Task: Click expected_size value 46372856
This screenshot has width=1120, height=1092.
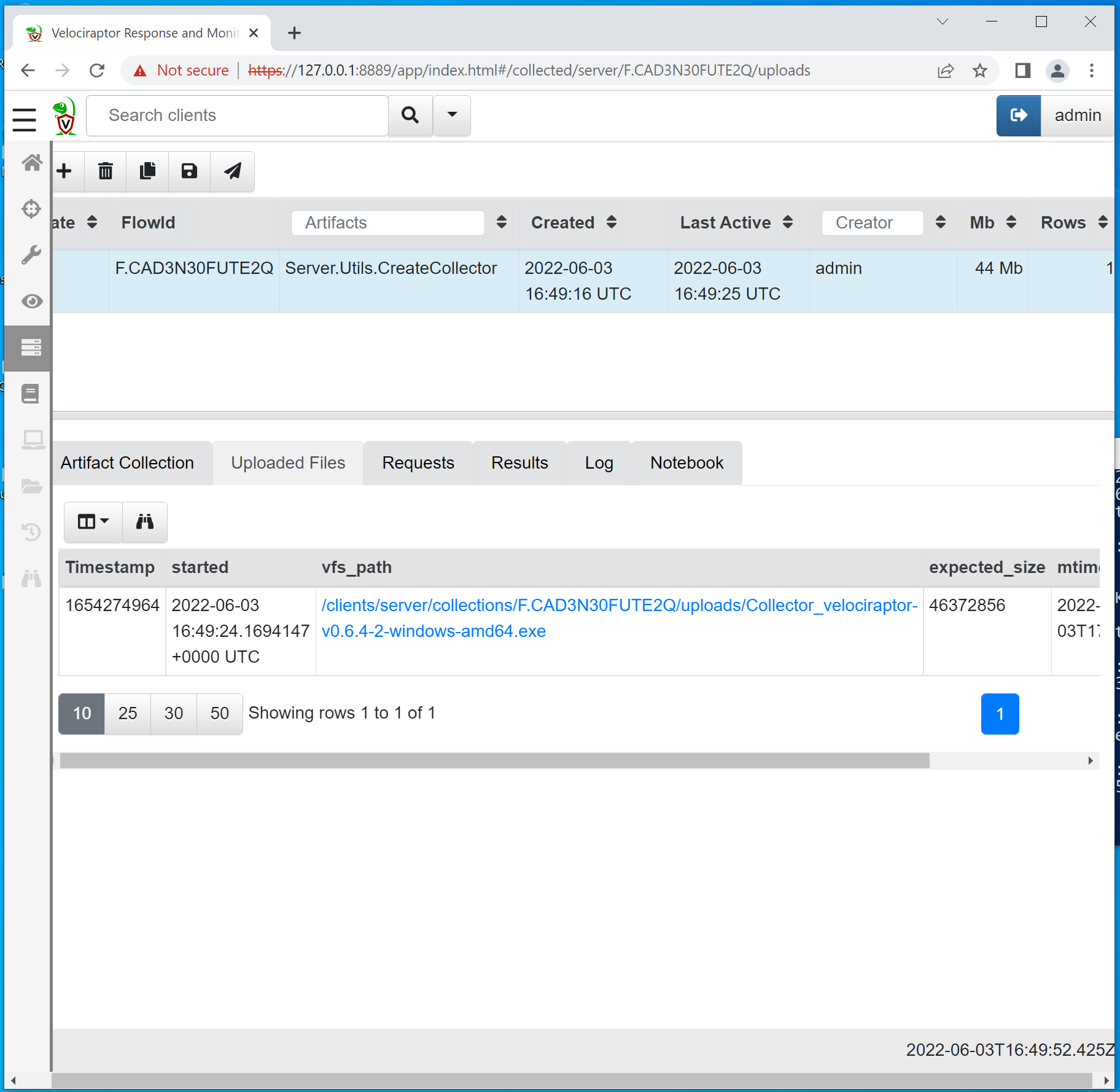Action: click(967, 606)
